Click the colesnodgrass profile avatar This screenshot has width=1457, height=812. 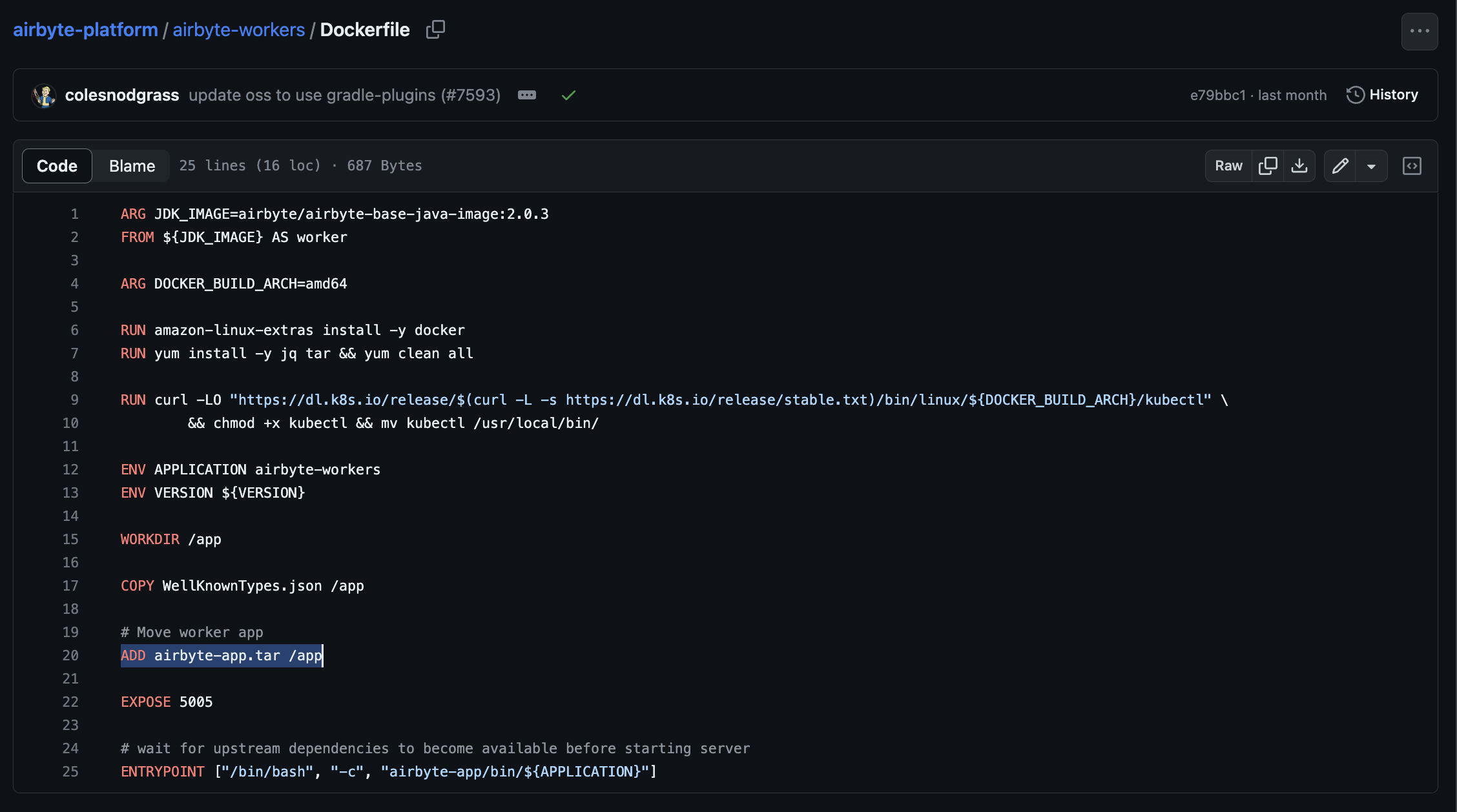pyautogui.click(x=43, y=95)
